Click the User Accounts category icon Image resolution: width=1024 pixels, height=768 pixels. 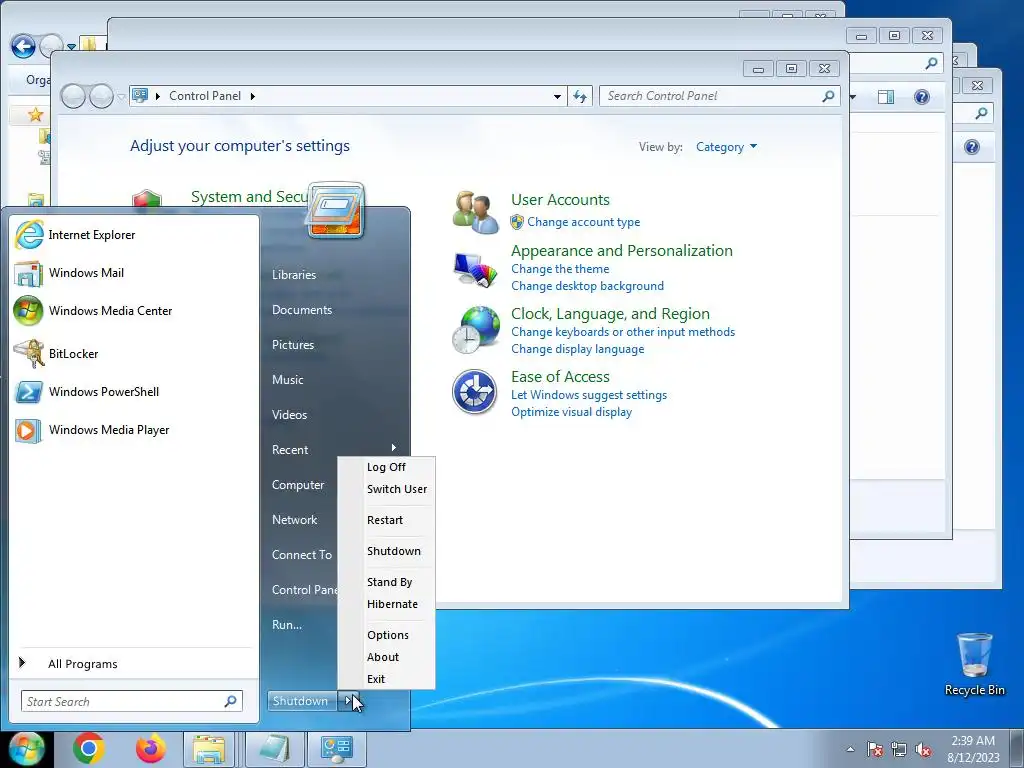click(475, 212)
